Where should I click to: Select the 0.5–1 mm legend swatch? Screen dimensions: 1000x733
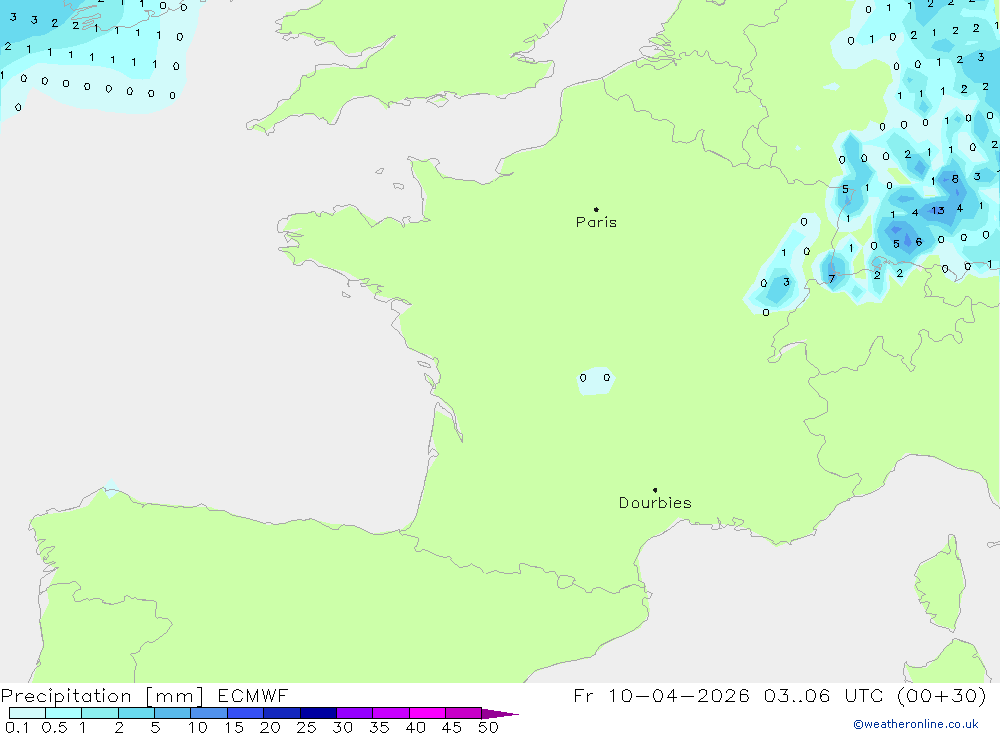pyautogui.click(x=64, y=713)
